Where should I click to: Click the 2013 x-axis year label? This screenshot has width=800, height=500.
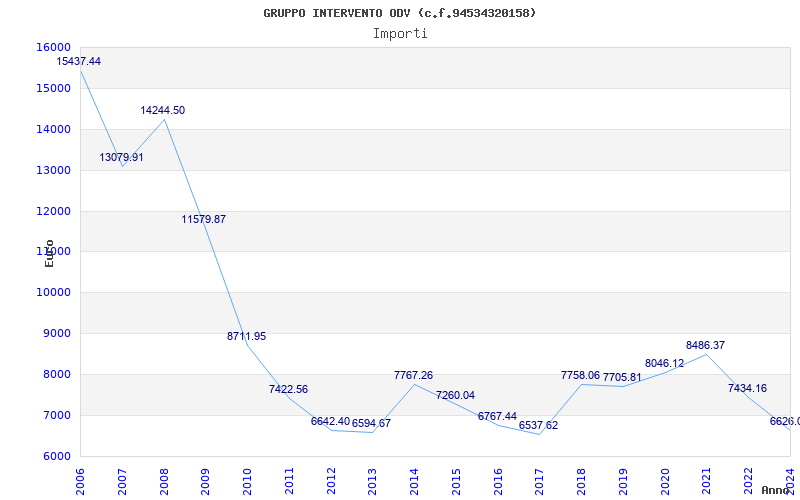click(373, 481)
